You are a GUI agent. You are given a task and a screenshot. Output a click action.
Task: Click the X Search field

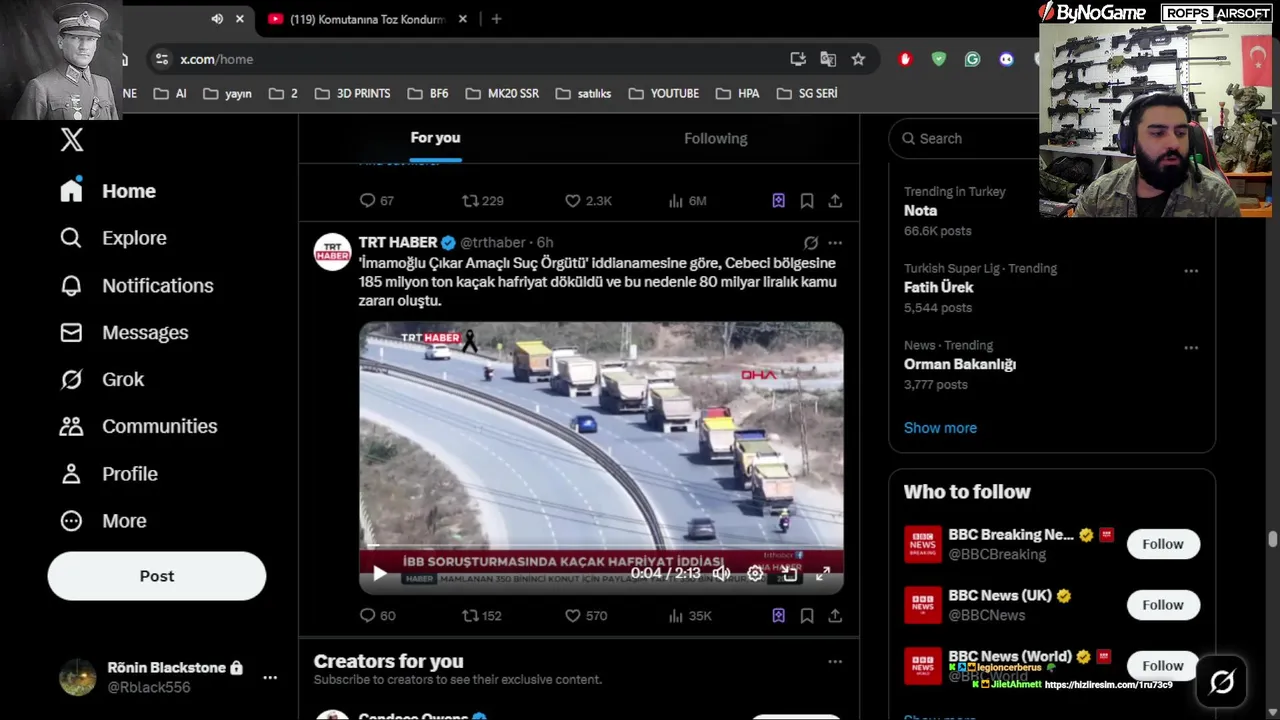click(x=962, y=139)
